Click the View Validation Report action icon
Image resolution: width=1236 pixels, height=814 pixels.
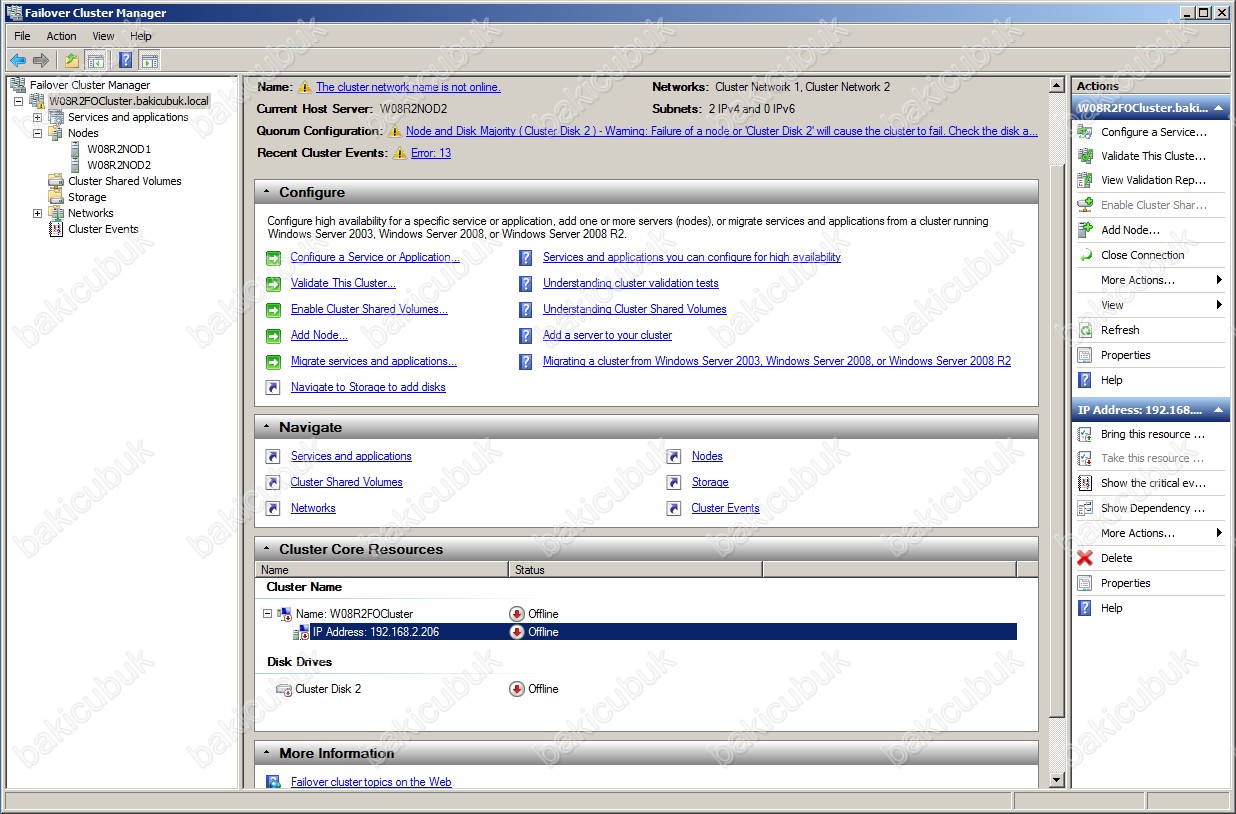click(1085, 180)
